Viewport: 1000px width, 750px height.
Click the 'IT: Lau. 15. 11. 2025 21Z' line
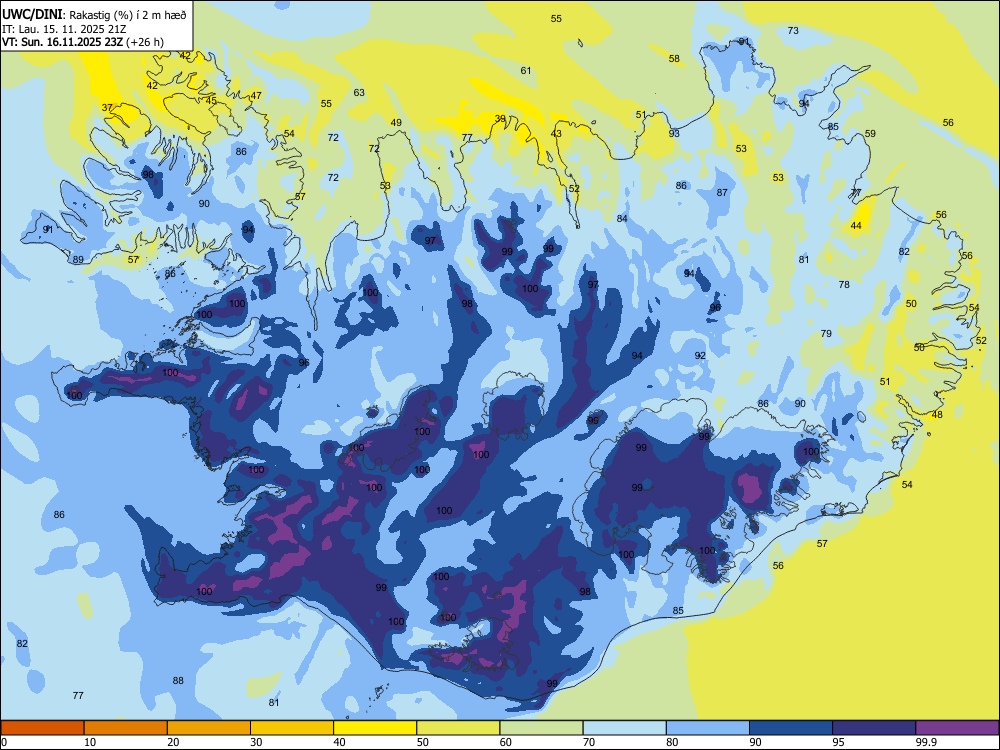(62, 29)
